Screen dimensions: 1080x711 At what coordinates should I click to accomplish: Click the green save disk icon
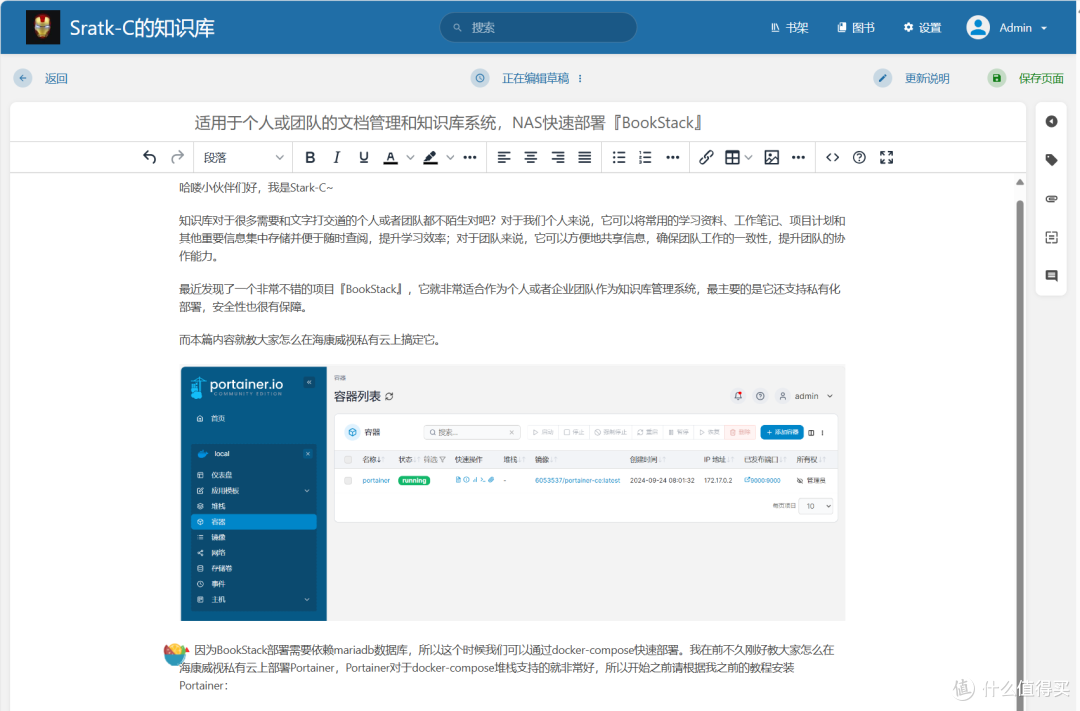(x=997, y=78)
